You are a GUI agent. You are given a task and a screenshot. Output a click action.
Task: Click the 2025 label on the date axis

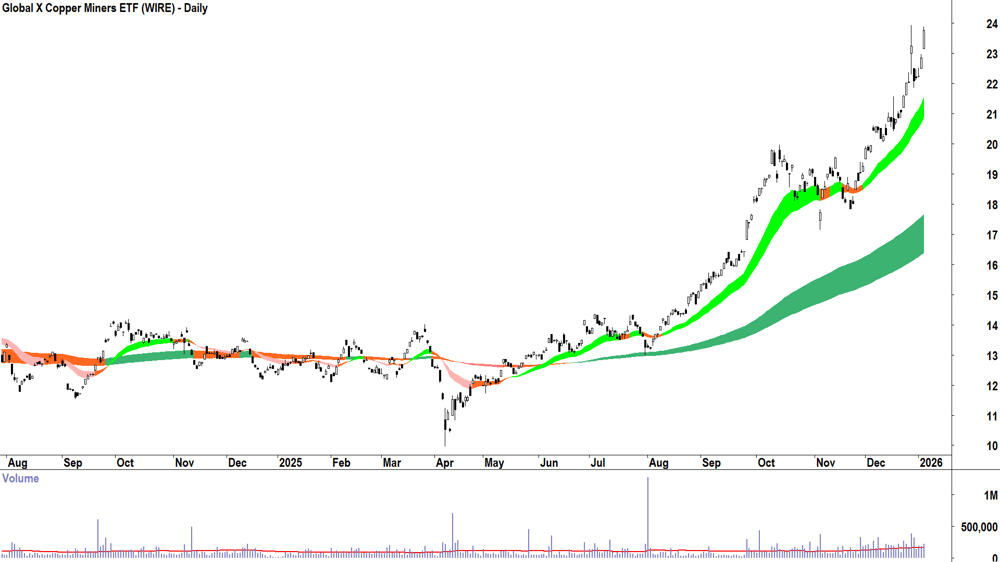click(x=291, y=463)
